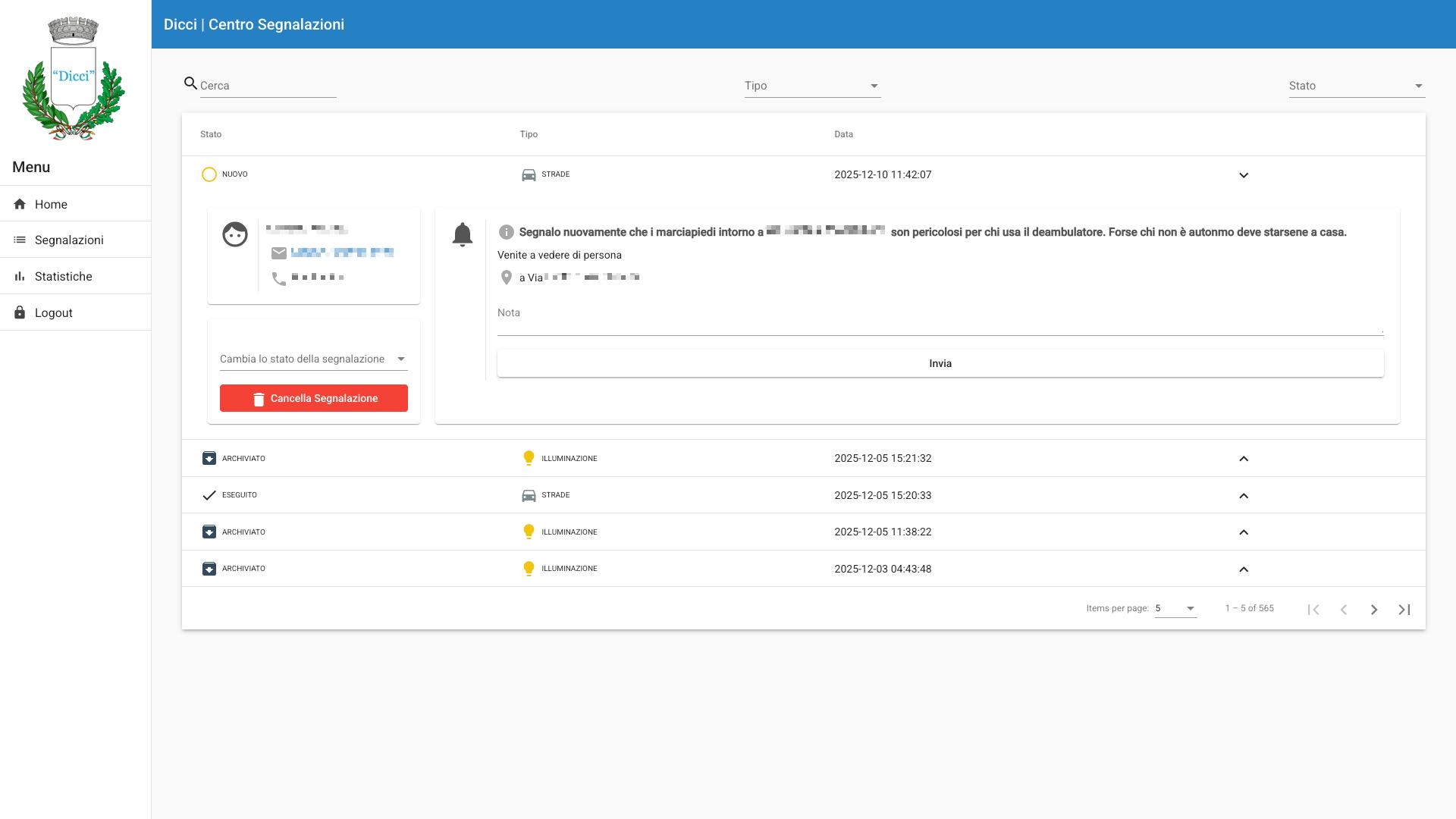Click the Dicci coat of arms logo
The width and height of the screenshot is (1456, 819).
[x=74, y=78]
